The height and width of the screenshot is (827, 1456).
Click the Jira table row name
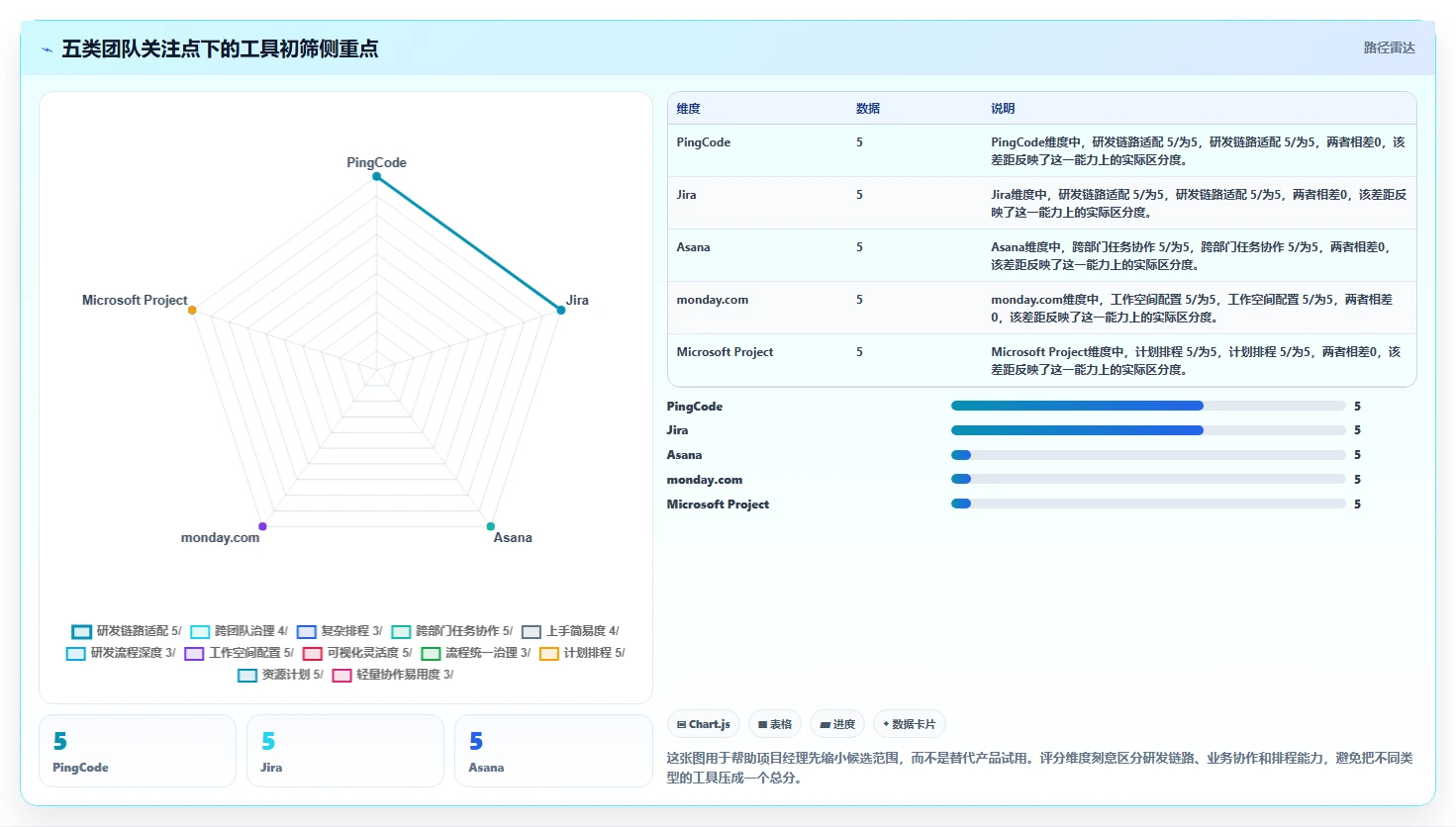(686, 195)
